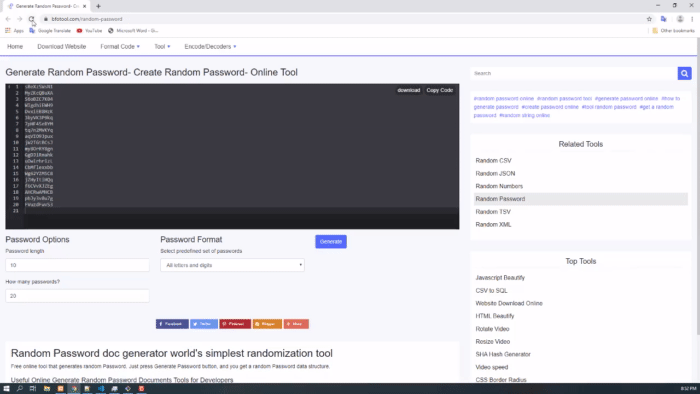Screen dimensions: 700x394
Task: Open HTML Beautify tool
Action: [x=495, y=316]
